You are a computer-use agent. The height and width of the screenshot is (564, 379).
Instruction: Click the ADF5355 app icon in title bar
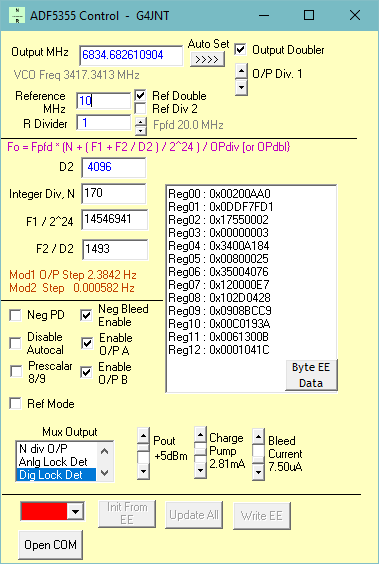click(x=17, y=15)
